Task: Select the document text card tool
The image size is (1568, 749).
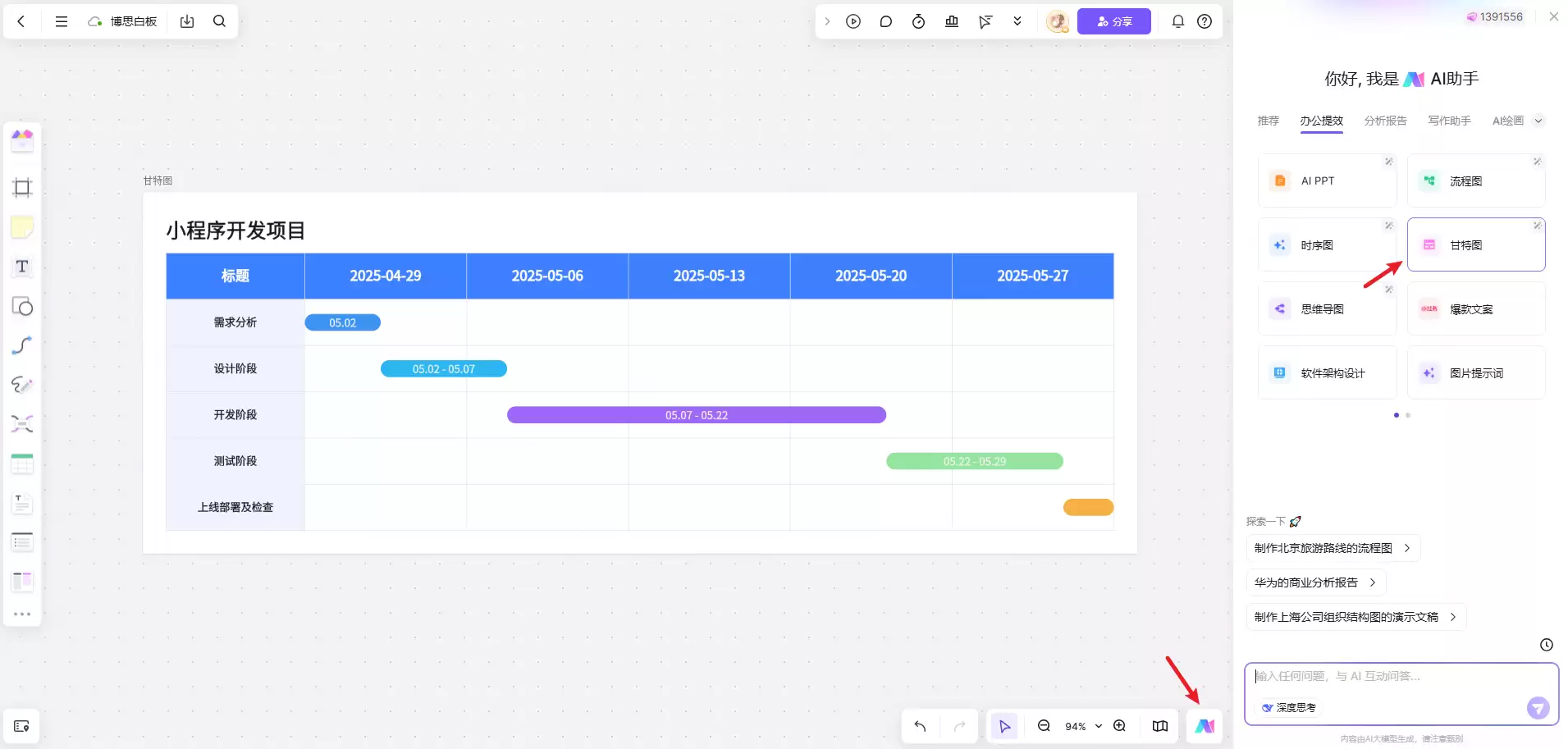Action: [22, 503]
